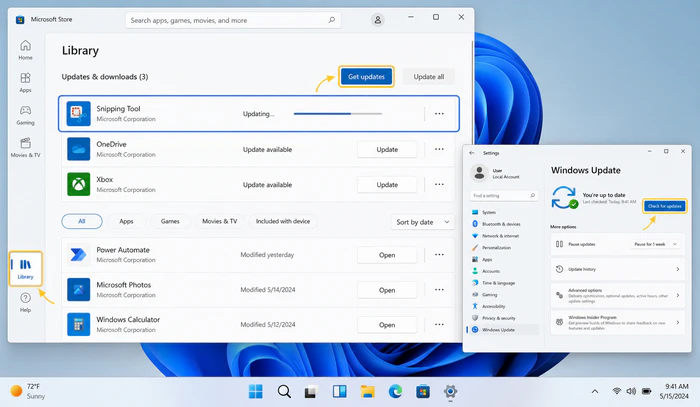Screen dimensions: 700x407
Task: Open more options for Snipping Tool
Action: pos(439,113)
